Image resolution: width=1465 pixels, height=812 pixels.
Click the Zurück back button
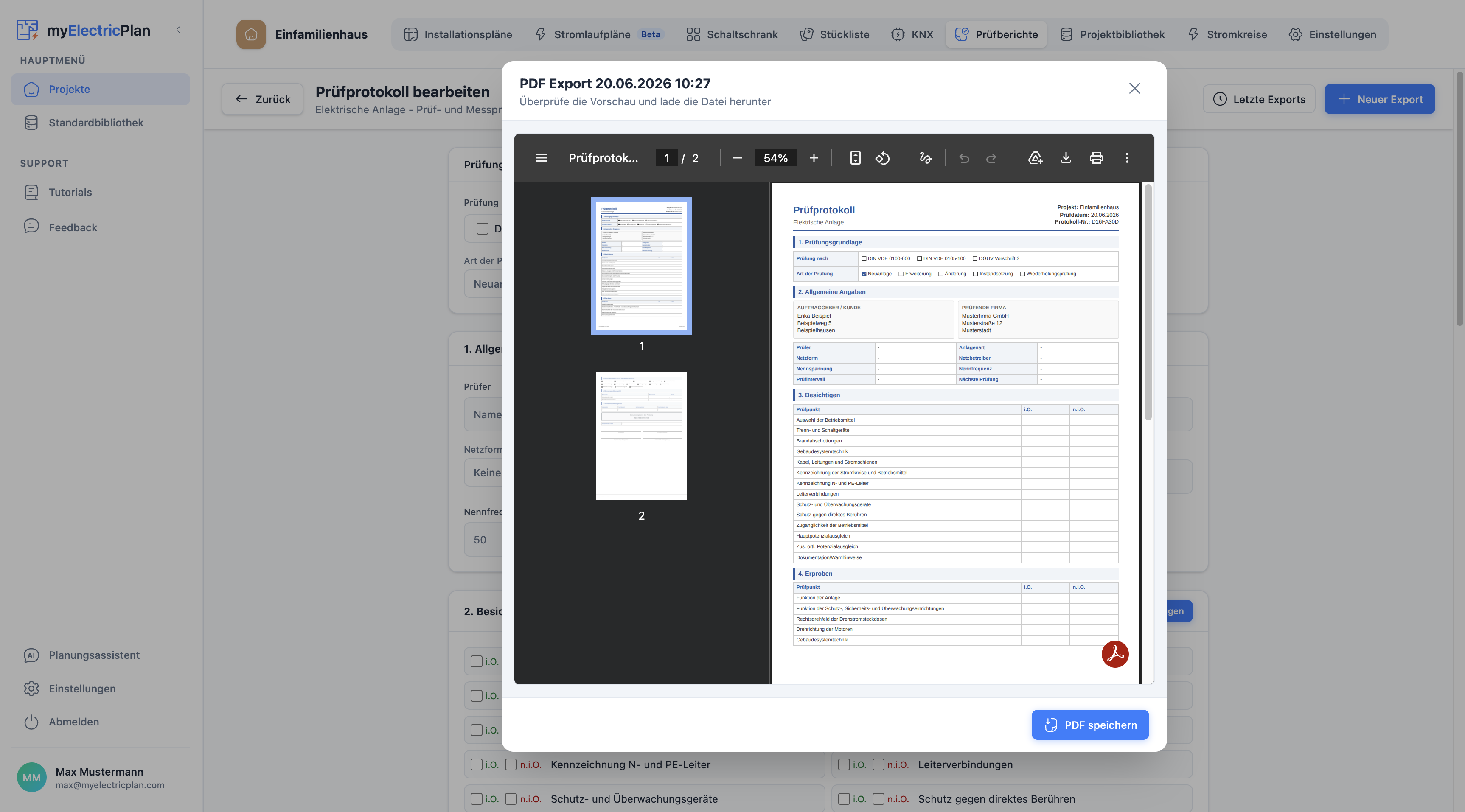263,100
